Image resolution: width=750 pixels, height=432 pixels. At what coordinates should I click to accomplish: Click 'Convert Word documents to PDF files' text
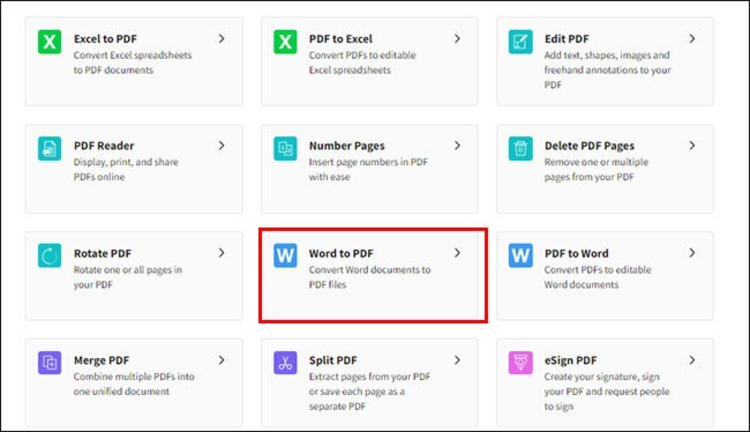370,277
